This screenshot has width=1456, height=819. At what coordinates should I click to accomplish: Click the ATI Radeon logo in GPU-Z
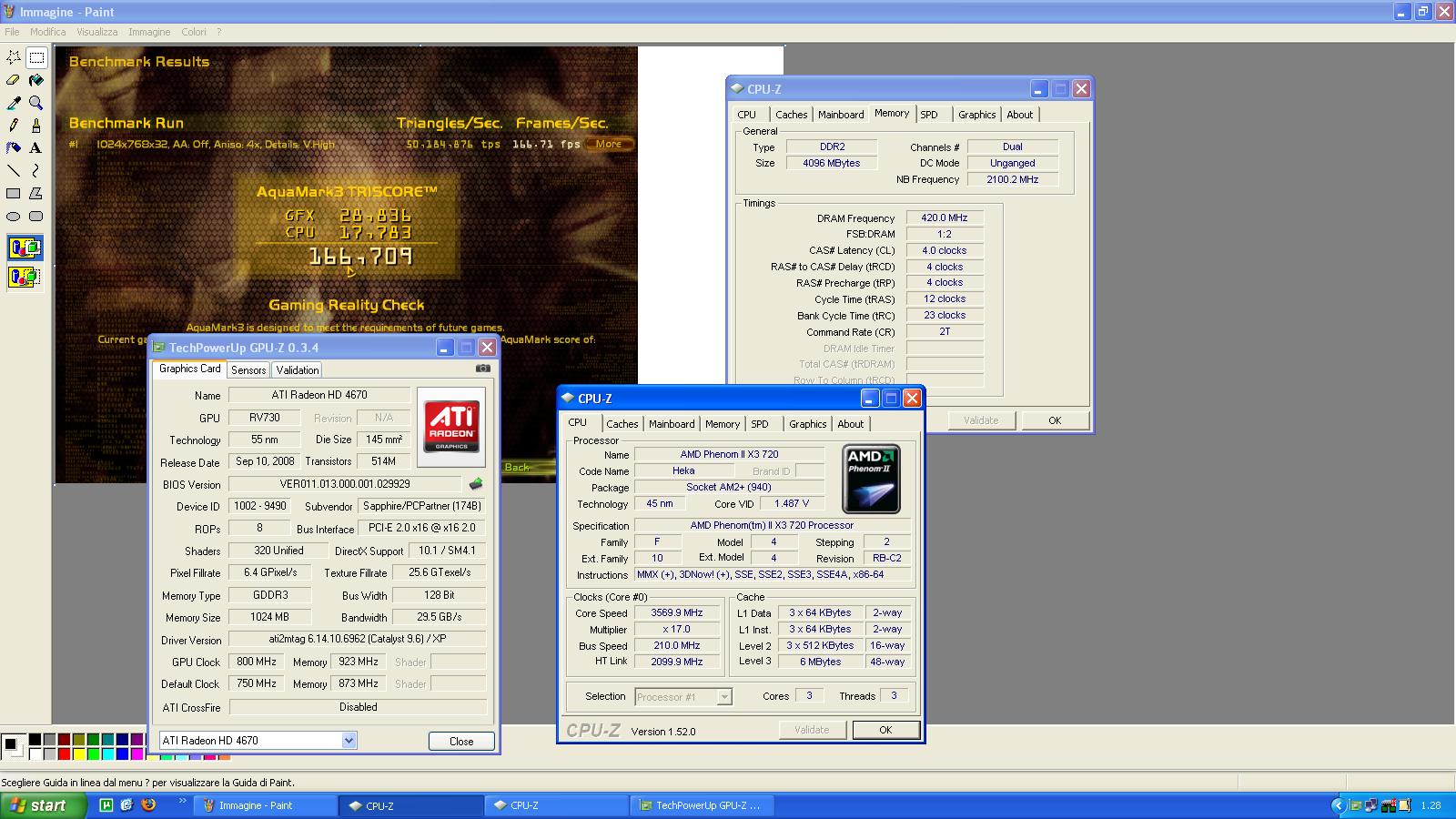451,428
